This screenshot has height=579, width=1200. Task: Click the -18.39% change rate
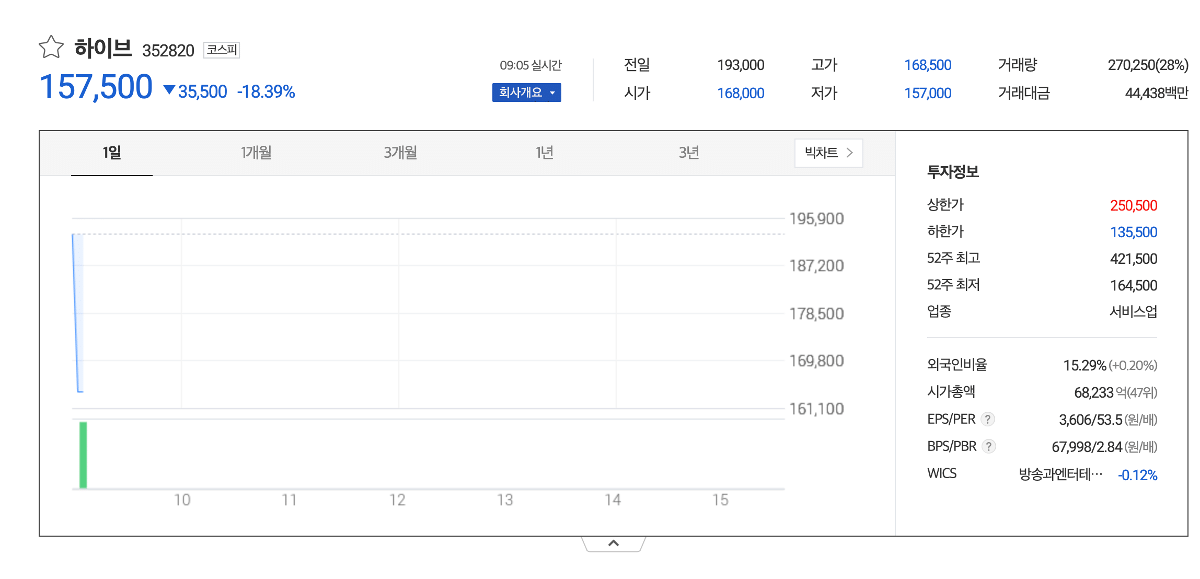point(266,92)
